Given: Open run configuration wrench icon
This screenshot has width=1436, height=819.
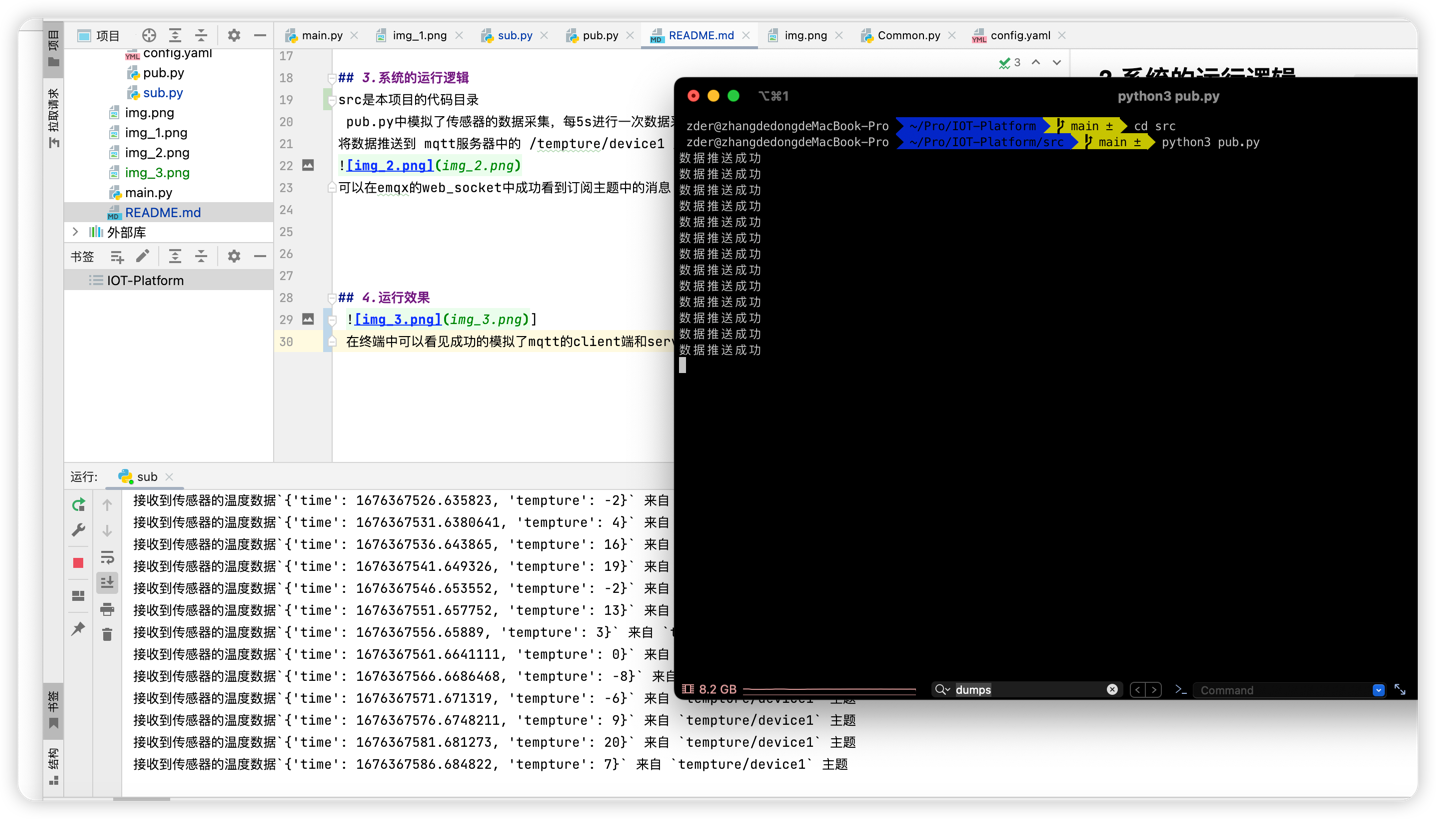Looking at the screenshot, I should [78, 530].
